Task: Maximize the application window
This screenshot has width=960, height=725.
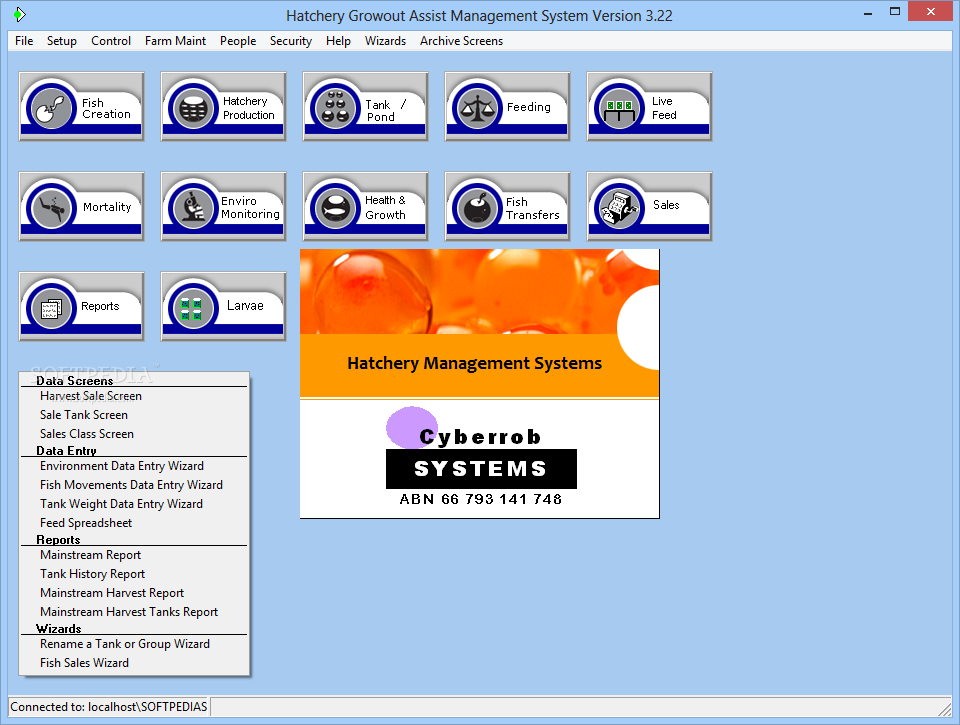Action: point(894,12)
